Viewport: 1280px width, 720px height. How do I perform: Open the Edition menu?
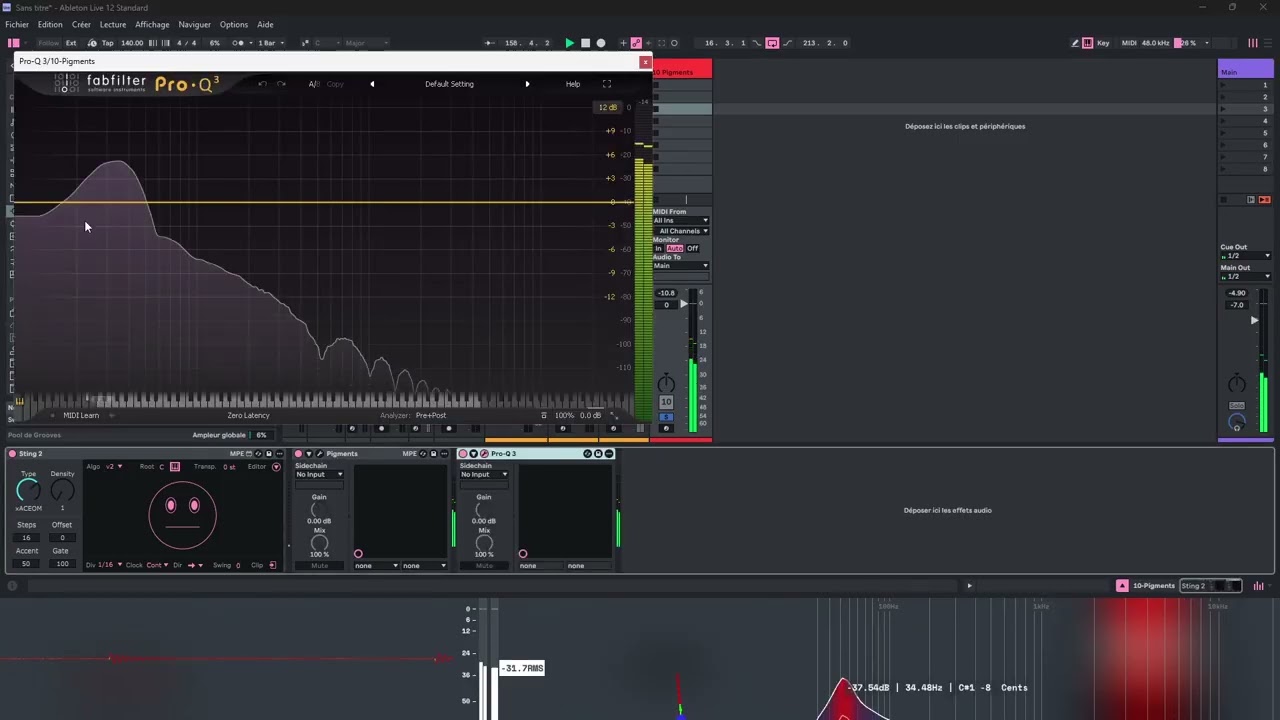pos(50,24)
